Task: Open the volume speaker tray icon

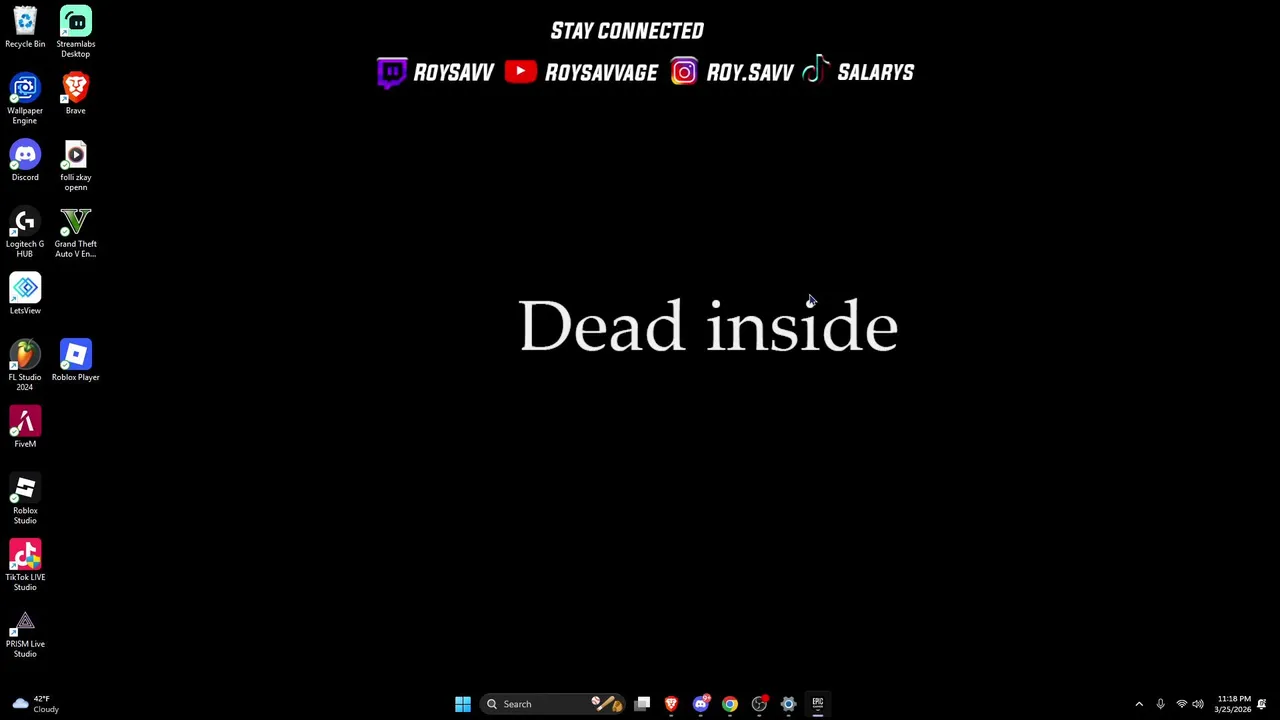Action: coord(1198,704)
